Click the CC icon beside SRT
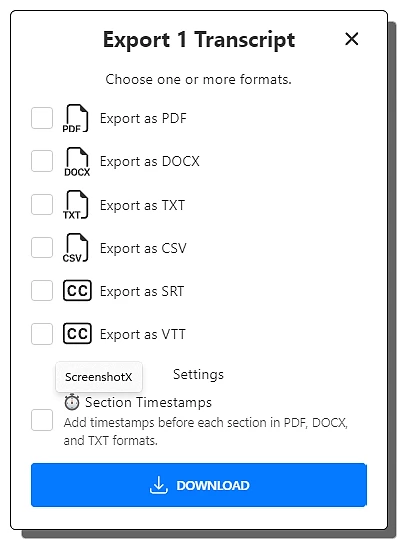Screen dimensions: 397x539 (x=77, y=290)
